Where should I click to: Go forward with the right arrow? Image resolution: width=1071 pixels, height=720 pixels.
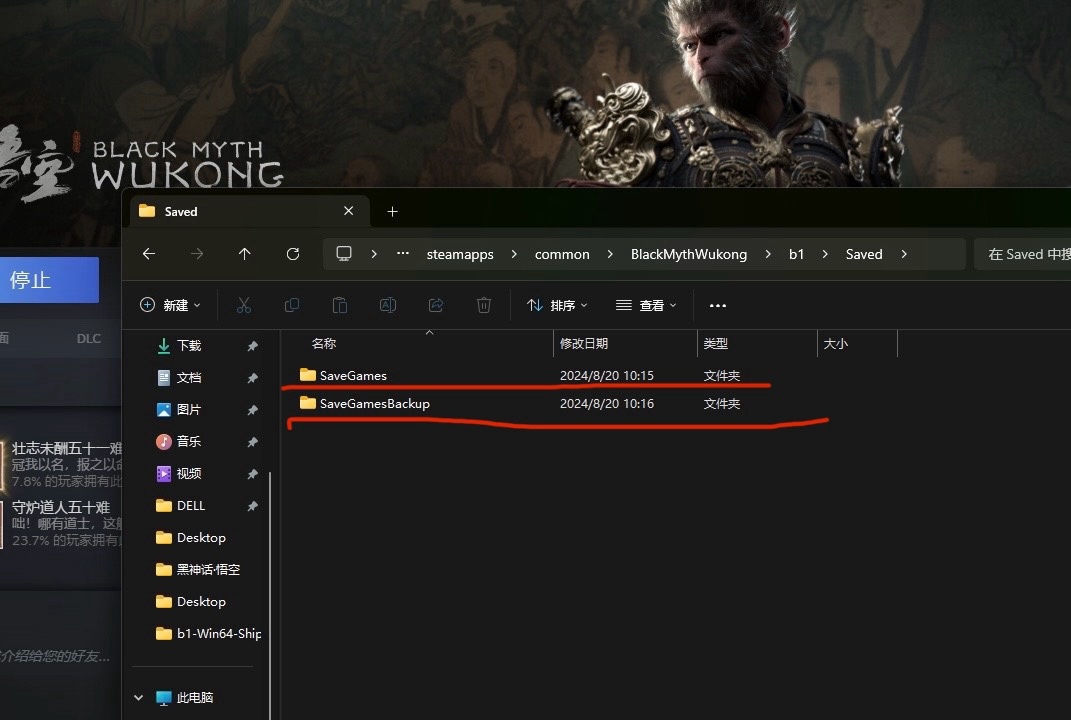[x=197, y=254]
